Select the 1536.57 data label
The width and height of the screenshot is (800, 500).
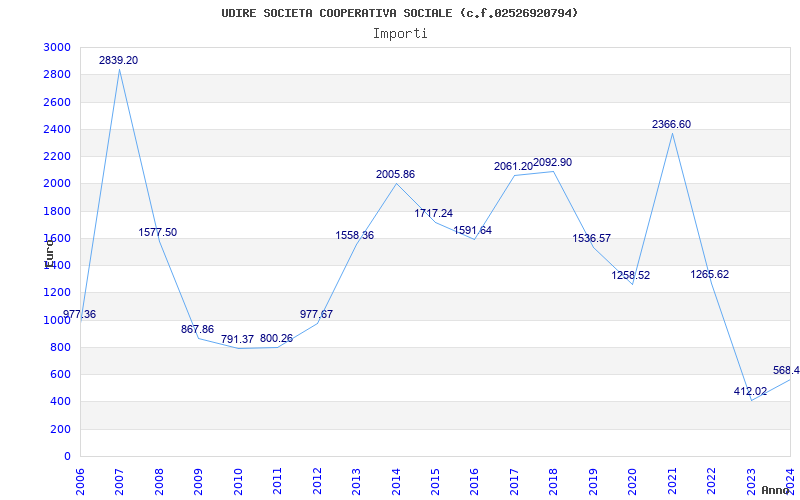591,238
